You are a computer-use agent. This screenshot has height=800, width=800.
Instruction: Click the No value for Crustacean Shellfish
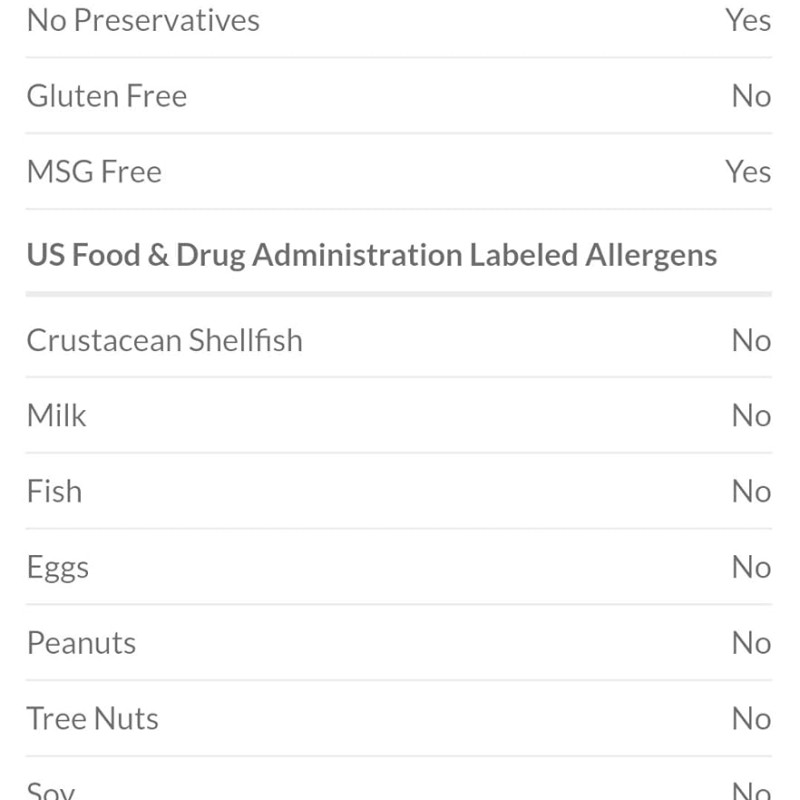click(x=751, y=341)
